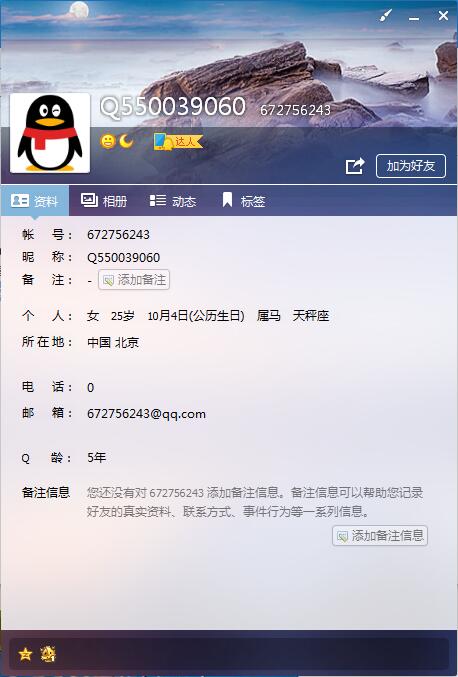This screenshot has width=458, height=677.
Task: Open the 标签 tab
Action: (x=243, y=201)
